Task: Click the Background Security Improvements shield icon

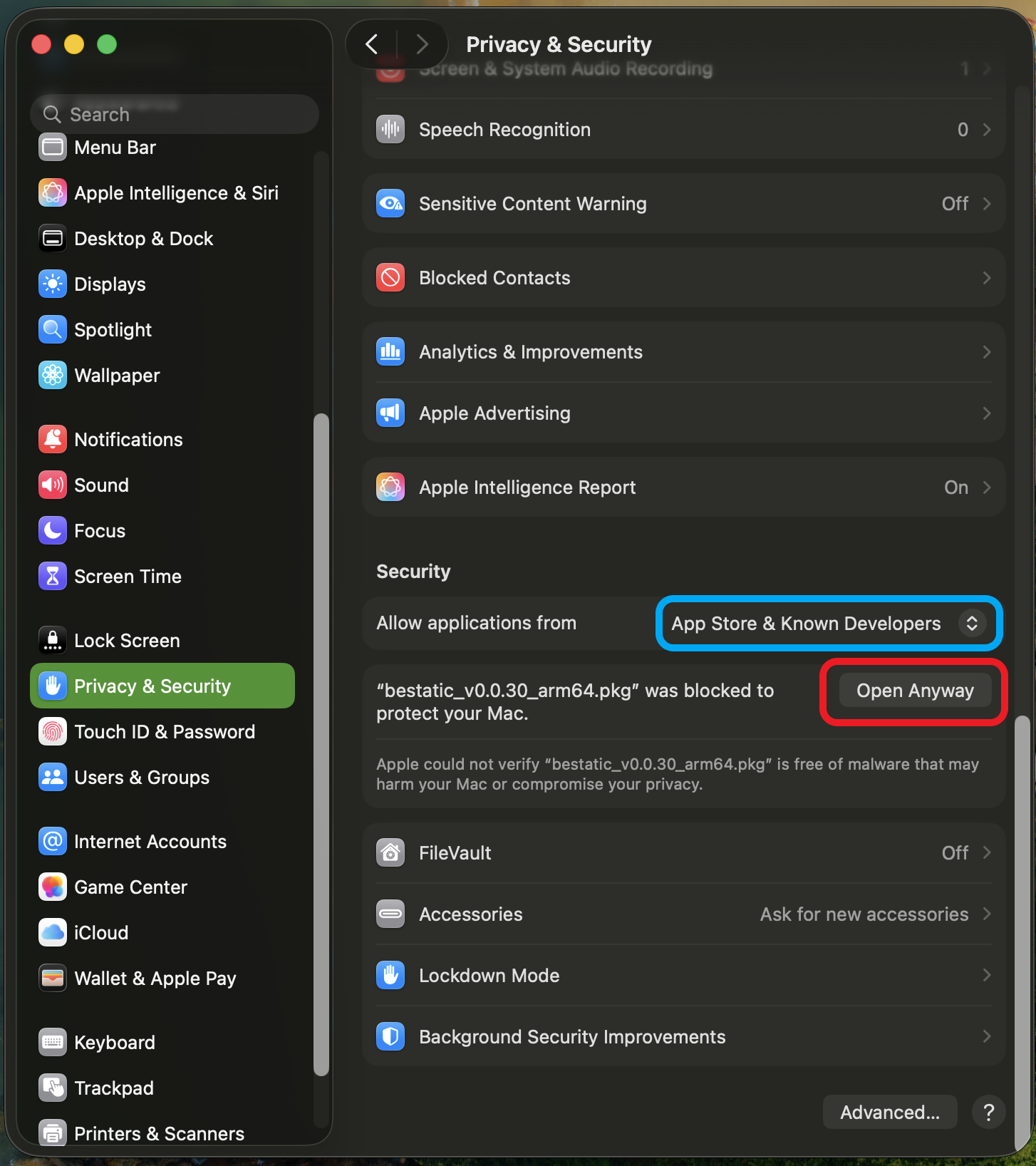Action: pyautogui.click(x=390, y=1037)
